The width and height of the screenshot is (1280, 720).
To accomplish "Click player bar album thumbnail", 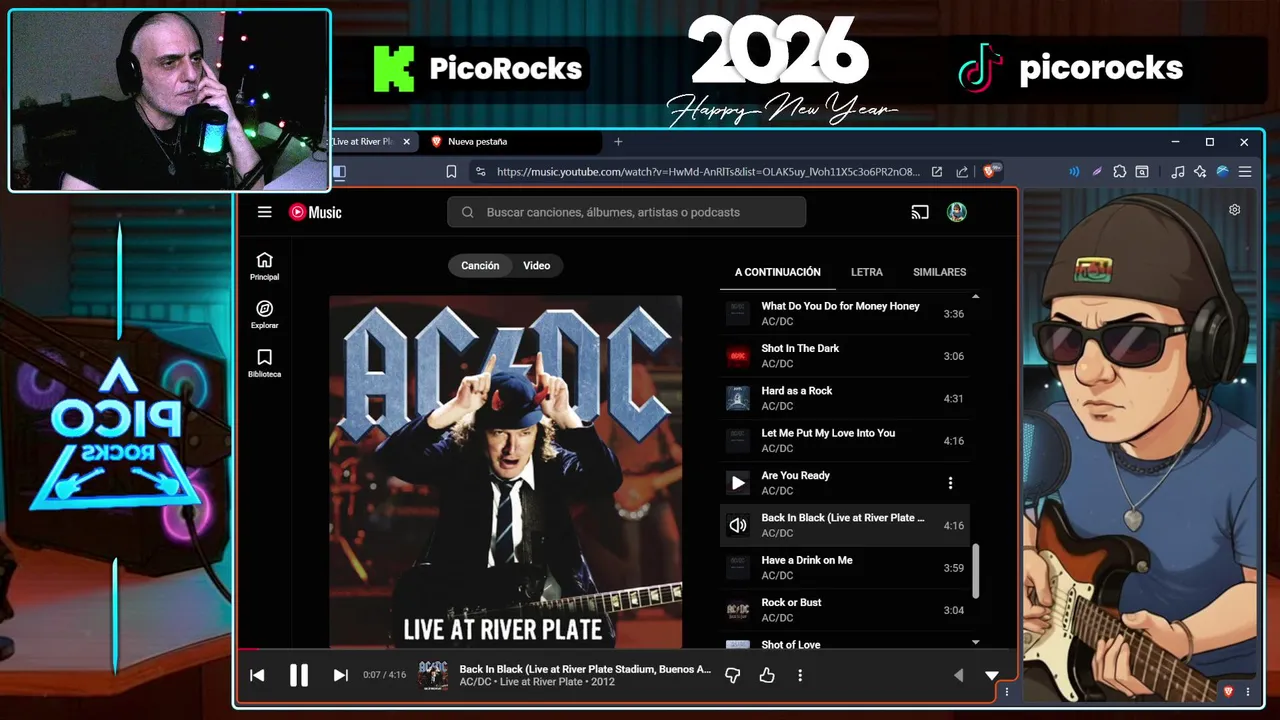I will pyautogui.click(x=433, y=675).
